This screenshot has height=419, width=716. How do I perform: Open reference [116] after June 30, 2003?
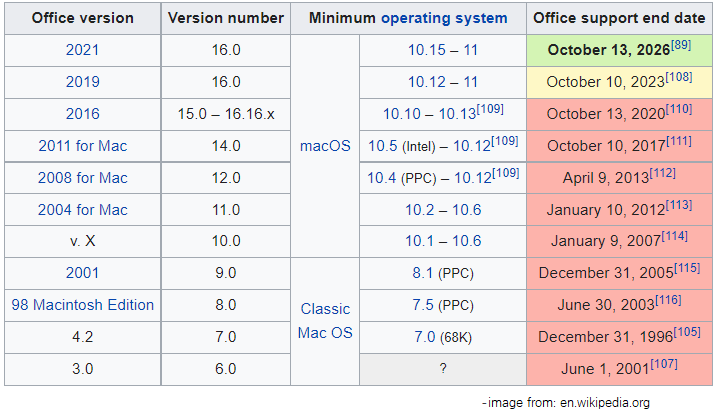tap(669, 300)
